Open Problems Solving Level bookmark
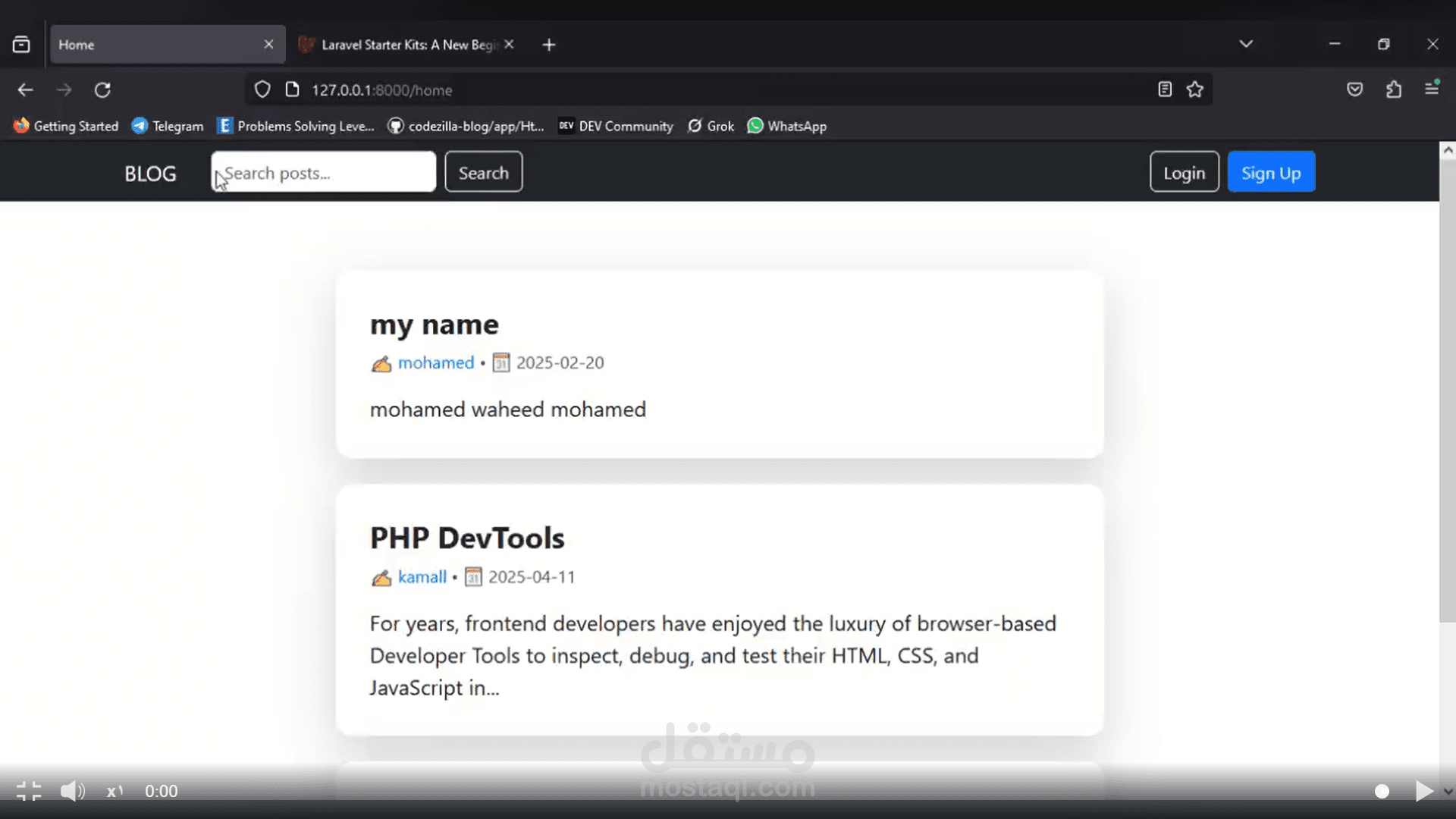The image size is (1456, 819). [x=296, y=126]
